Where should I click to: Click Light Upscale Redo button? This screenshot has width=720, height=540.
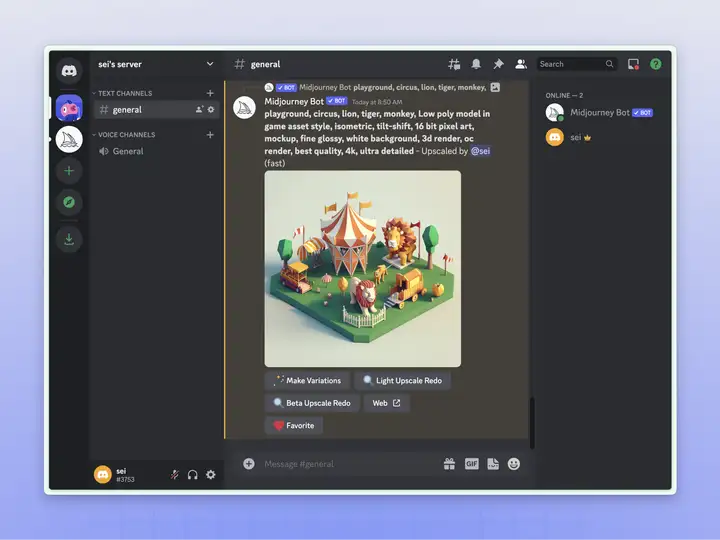402,381
